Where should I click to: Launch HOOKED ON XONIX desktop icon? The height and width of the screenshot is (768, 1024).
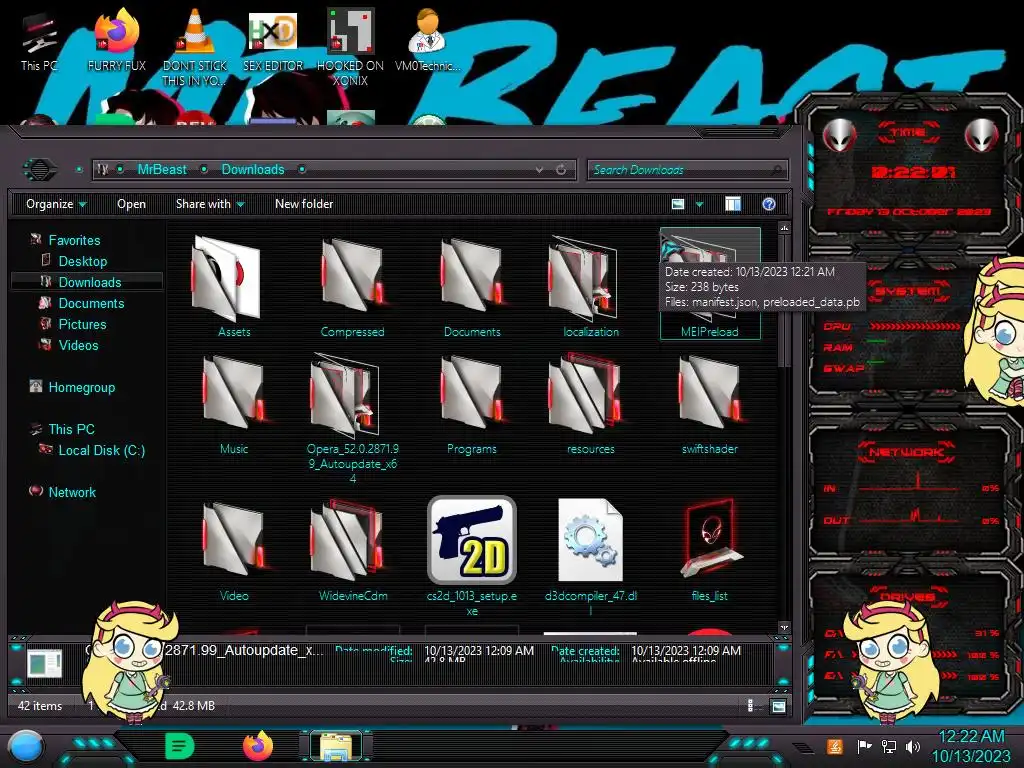coord(350,46)
